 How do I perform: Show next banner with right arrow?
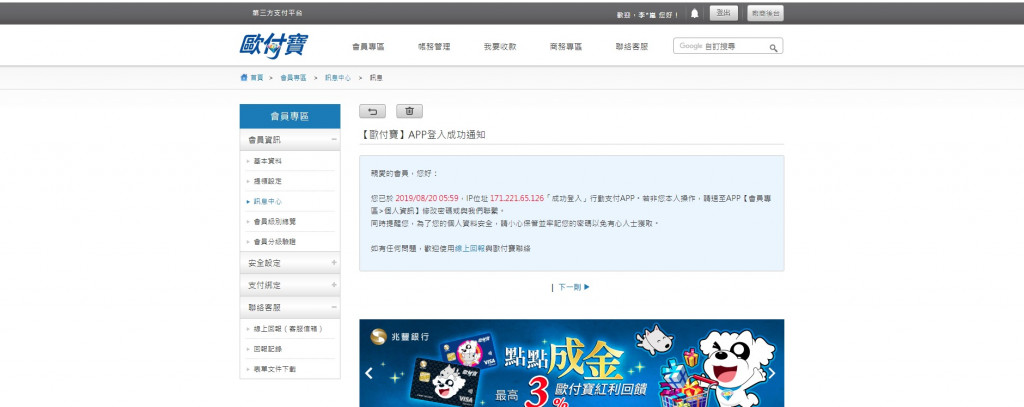(772, 373)
